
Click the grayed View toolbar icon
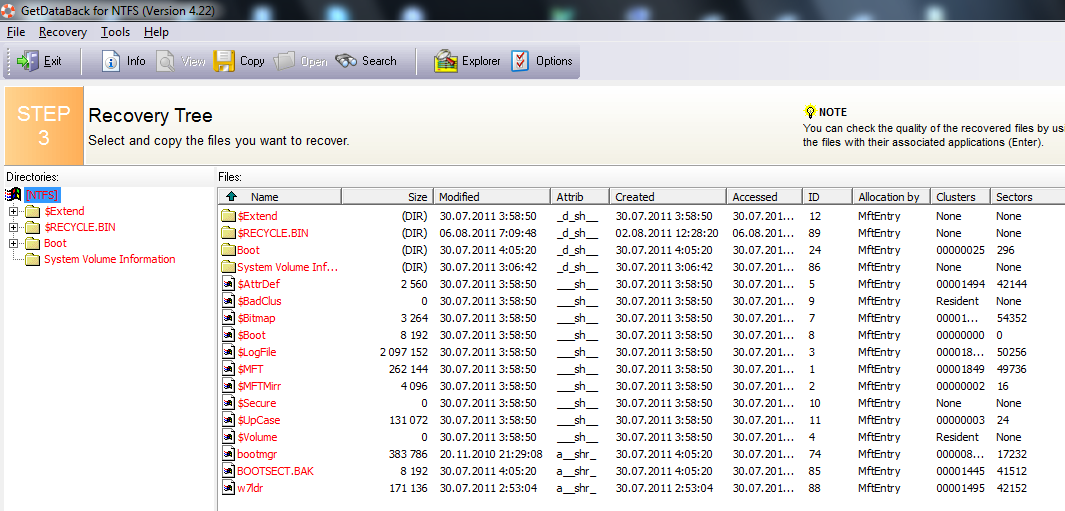(x=166, y=62)
